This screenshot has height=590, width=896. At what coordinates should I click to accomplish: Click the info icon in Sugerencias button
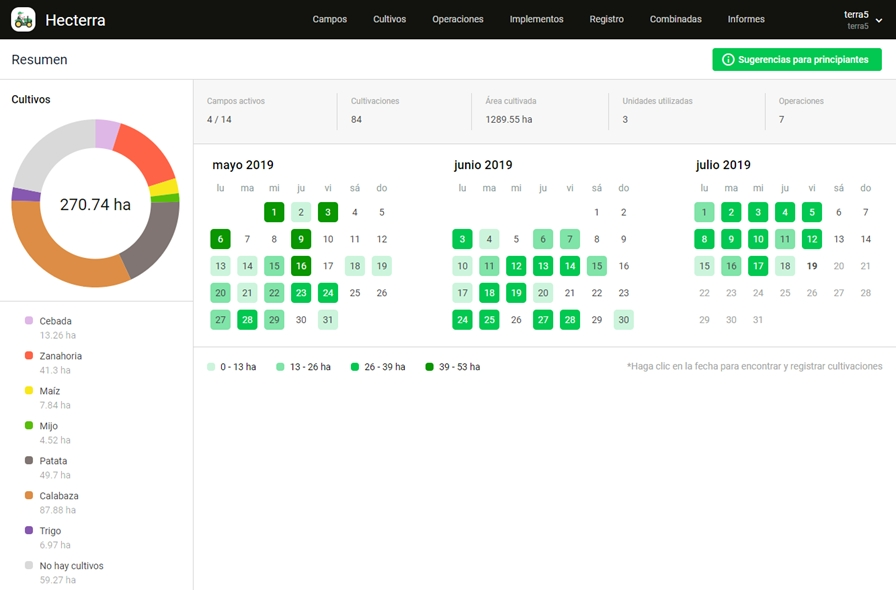(x=728, y=60)
